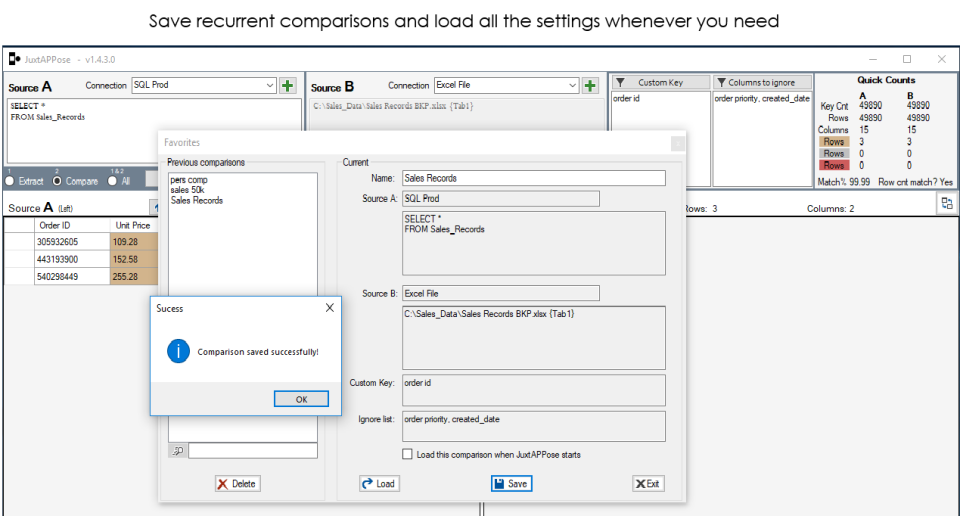Click the search icon below Previous comparisons list

(178, 451)
